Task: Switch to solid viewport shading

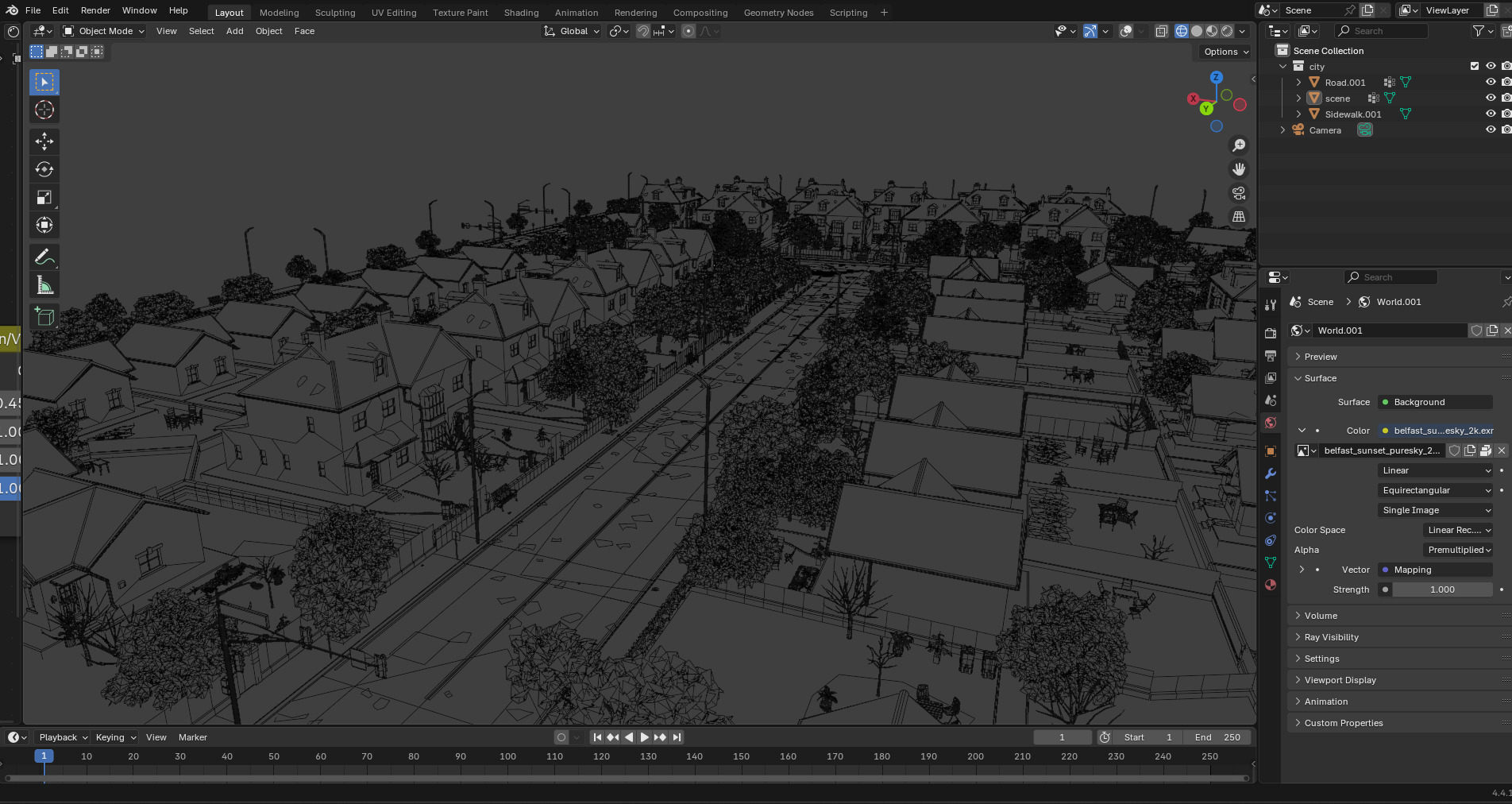Action: 1197,31
